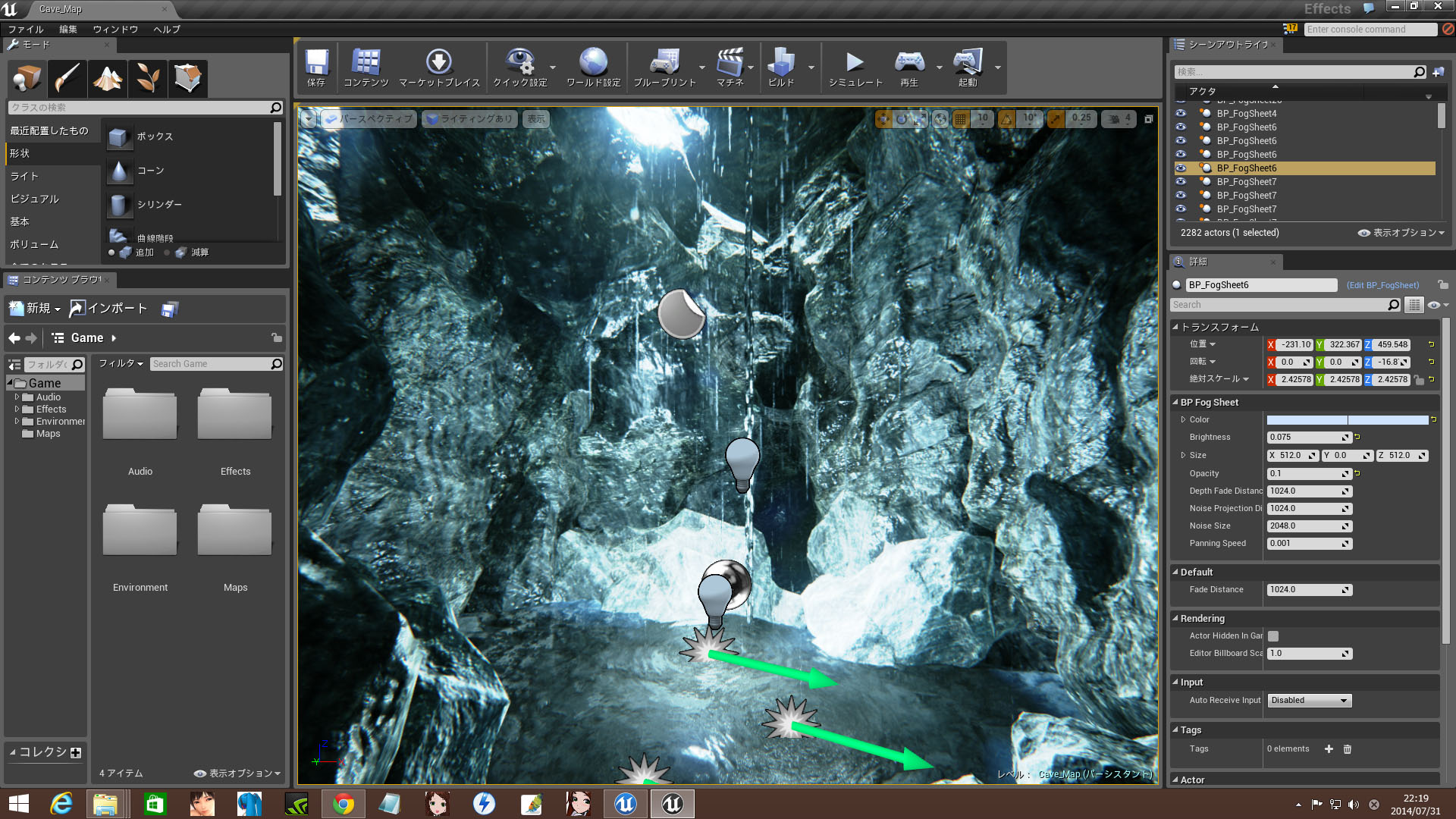
Task: Select the translate gizmo tool in viewport
Action: pos(883,119)
